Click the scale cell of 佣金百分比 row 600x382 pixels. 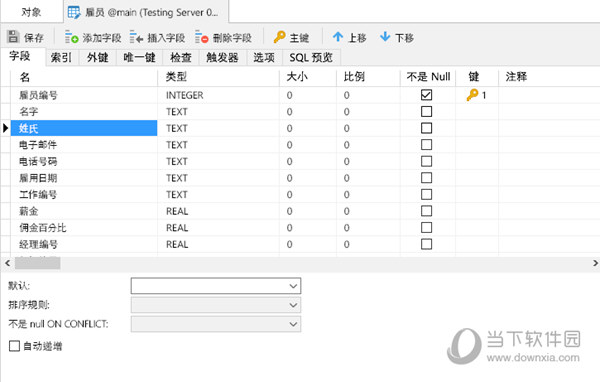tap(368, 227)
